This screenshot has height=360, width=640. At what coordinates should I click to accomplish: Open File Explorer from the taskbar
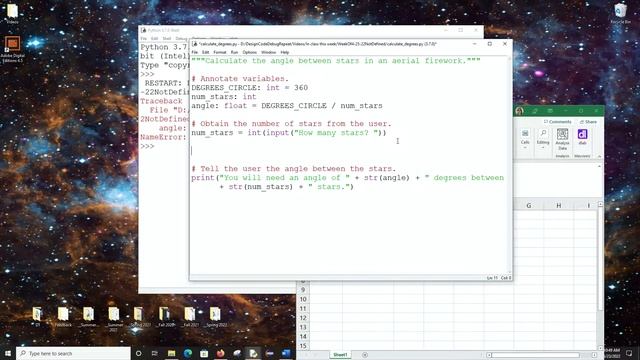(x=171, y=353)
